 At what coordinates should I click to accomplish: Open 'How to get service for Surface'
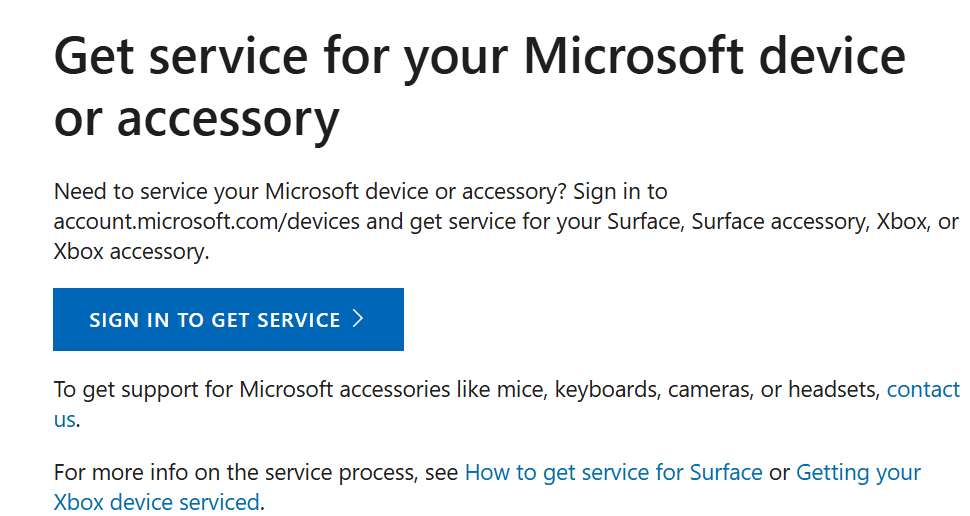(x=613, y=472)
